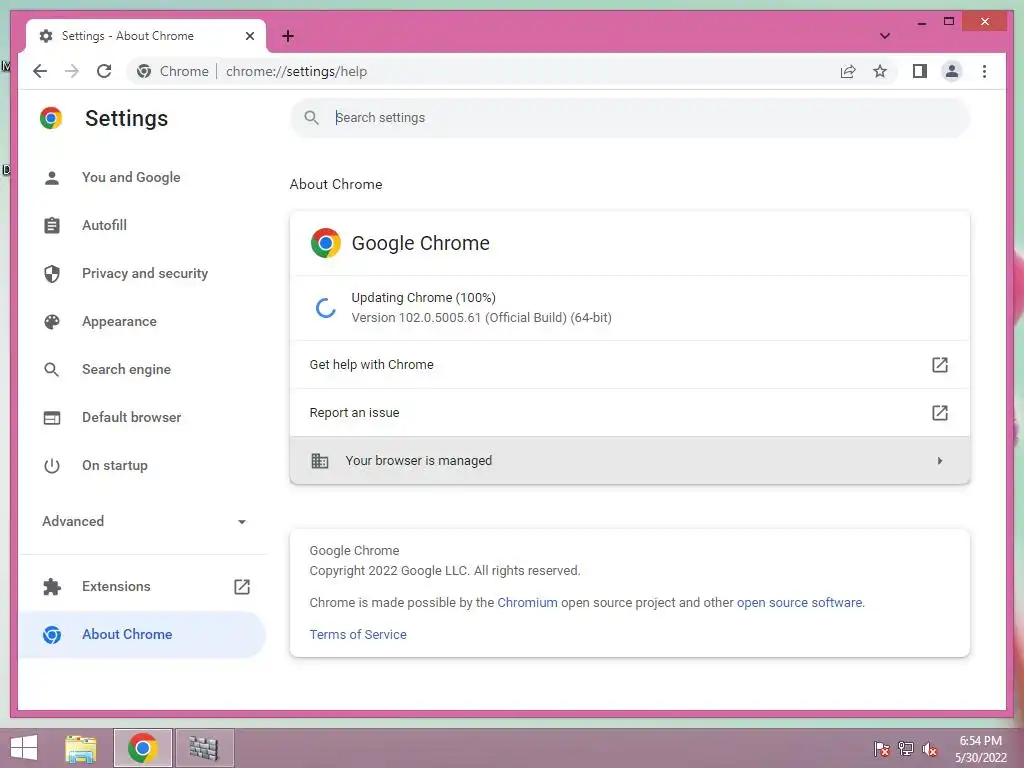Click the muted volume tray icon
This screenshot has width=1024, height=768.
tap(930, 748)
